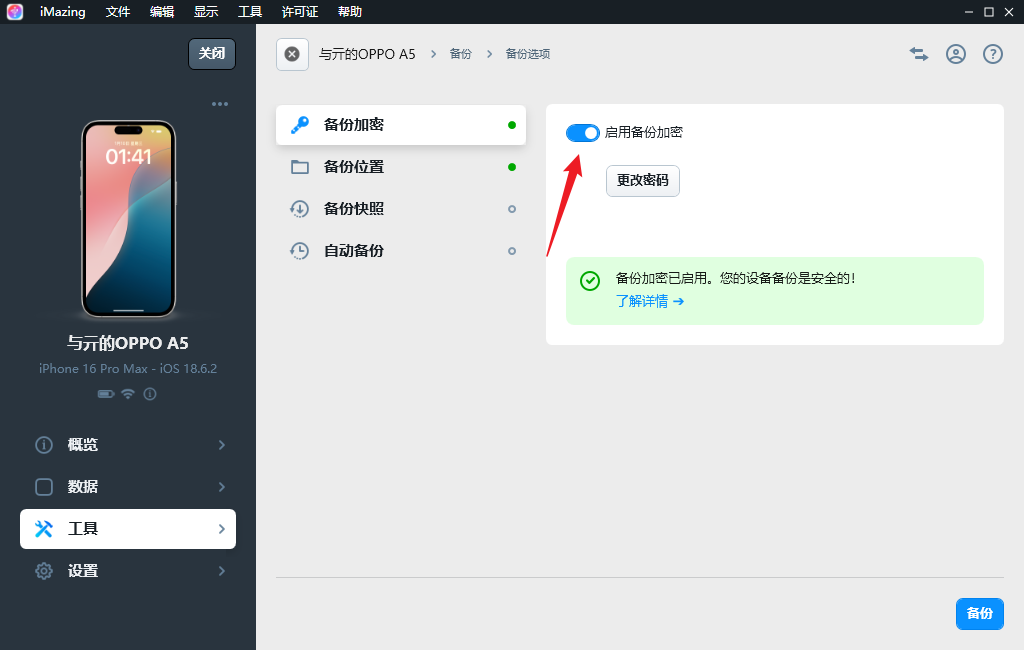Image resolution: width=1024 pixels, height=650 pixels.
Task: Click 与亓的OPPO A5 breadcrumb
Action: (367, 54)
